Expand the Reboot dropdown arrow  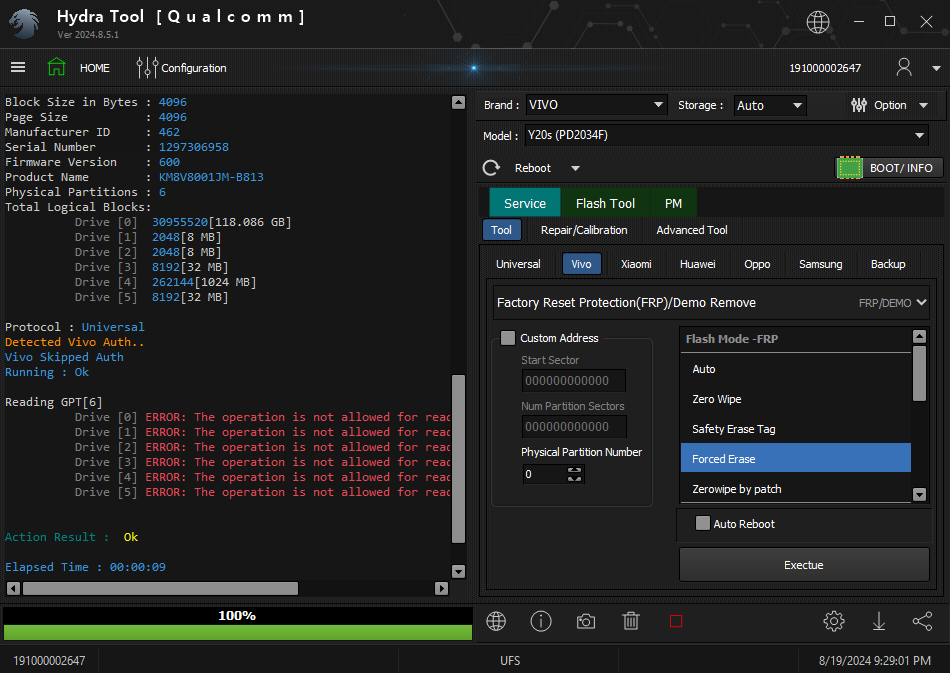click(576, 168)
